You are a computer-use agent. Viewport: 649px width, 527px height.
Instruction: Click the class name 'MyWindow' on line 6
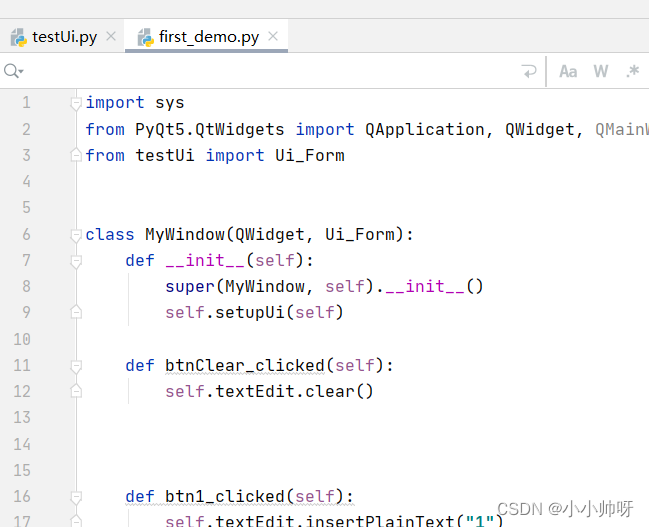click(x=185, y=234)
